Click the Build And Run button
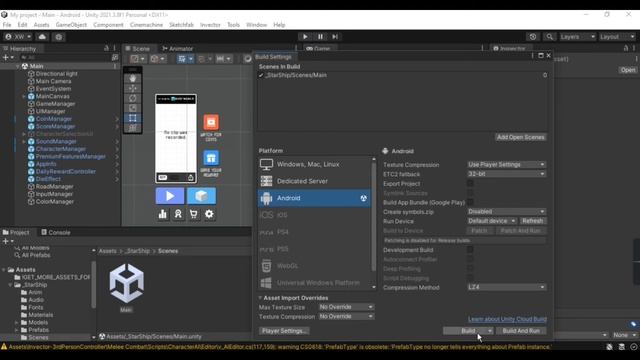The width and height of the screenshot is (640, 360). [x=521, y=331]
